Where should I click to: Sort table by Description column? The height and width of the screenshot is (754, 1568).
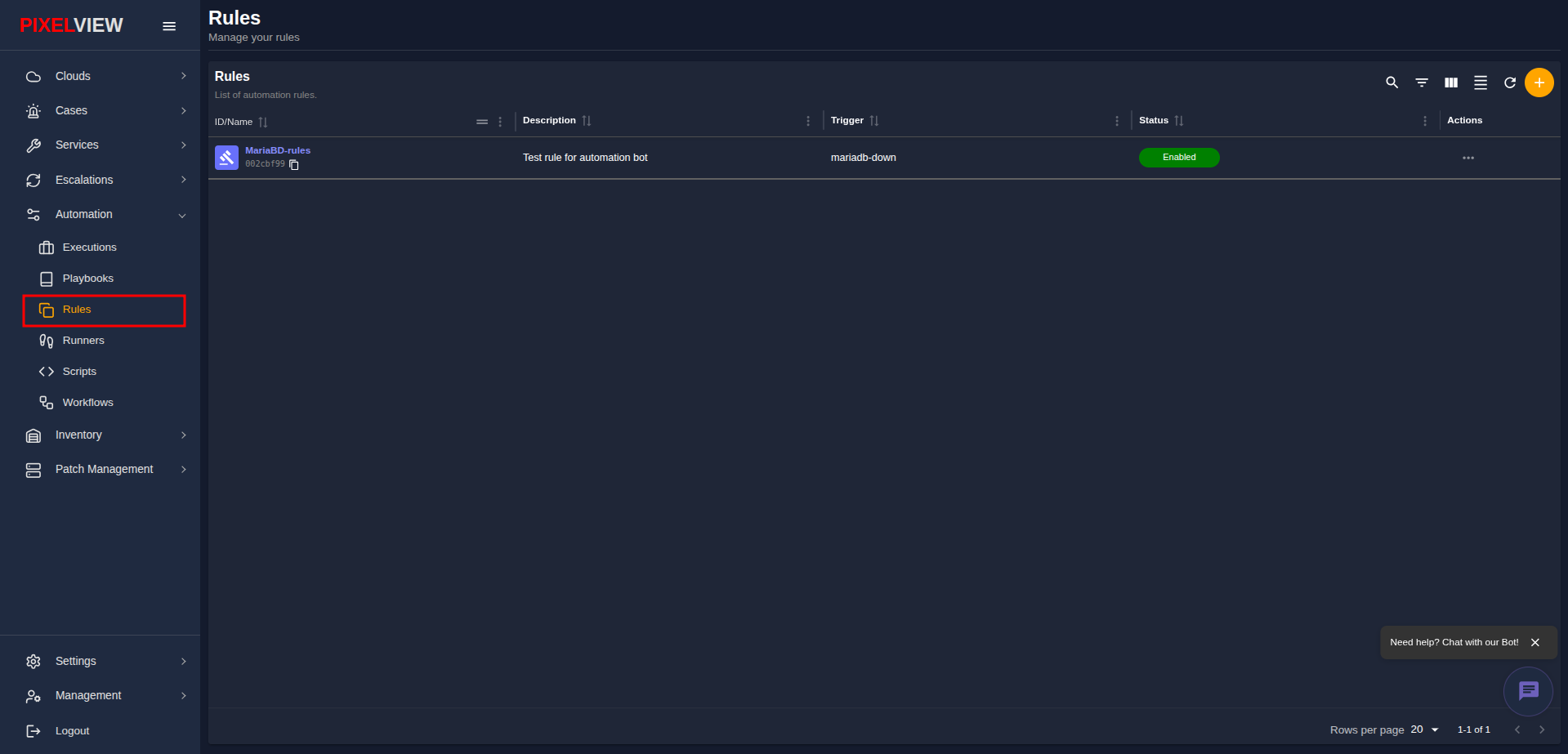click(x=587, y=121)
